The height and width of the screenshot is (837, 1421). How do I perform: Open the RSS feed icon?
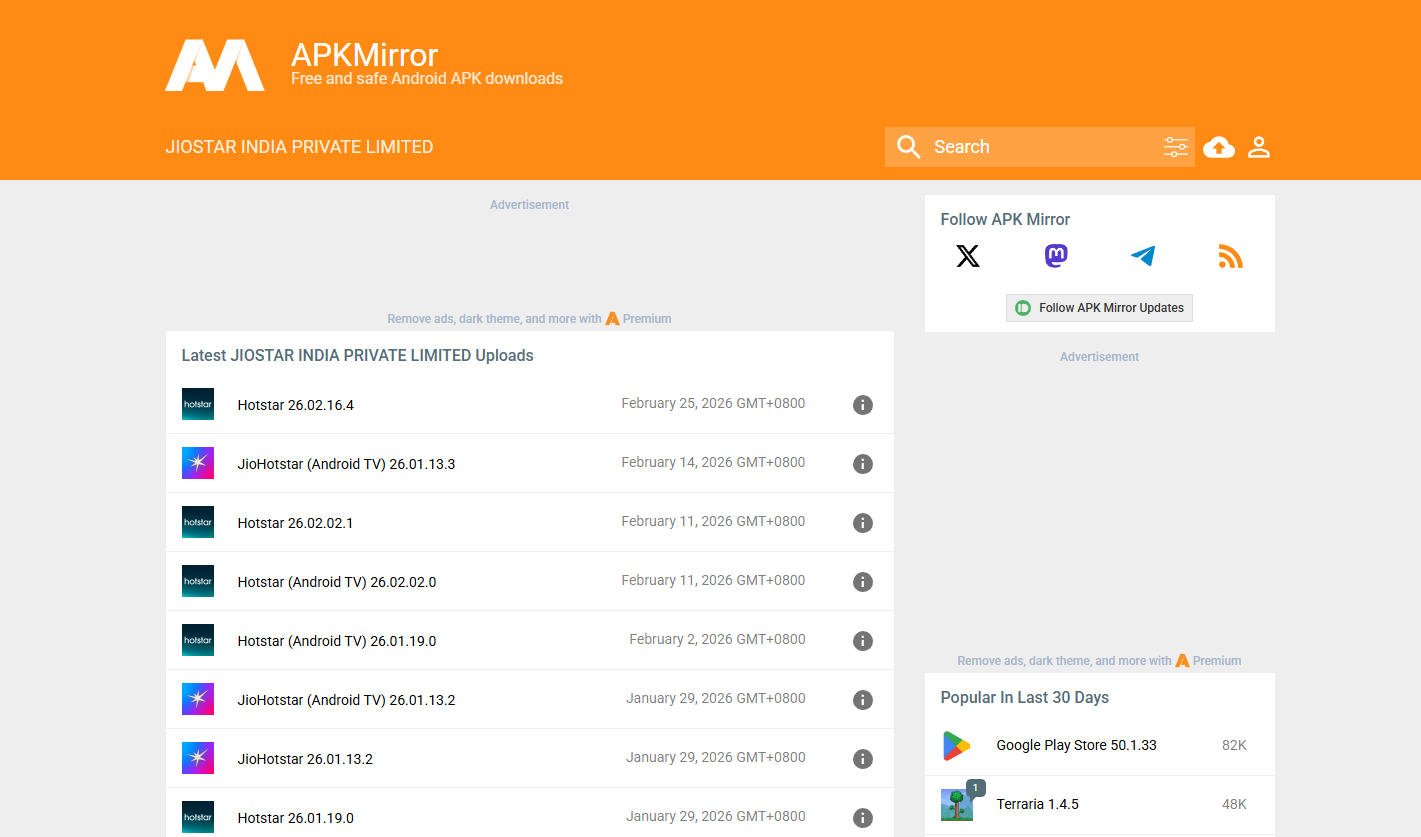coord(1230,257)
